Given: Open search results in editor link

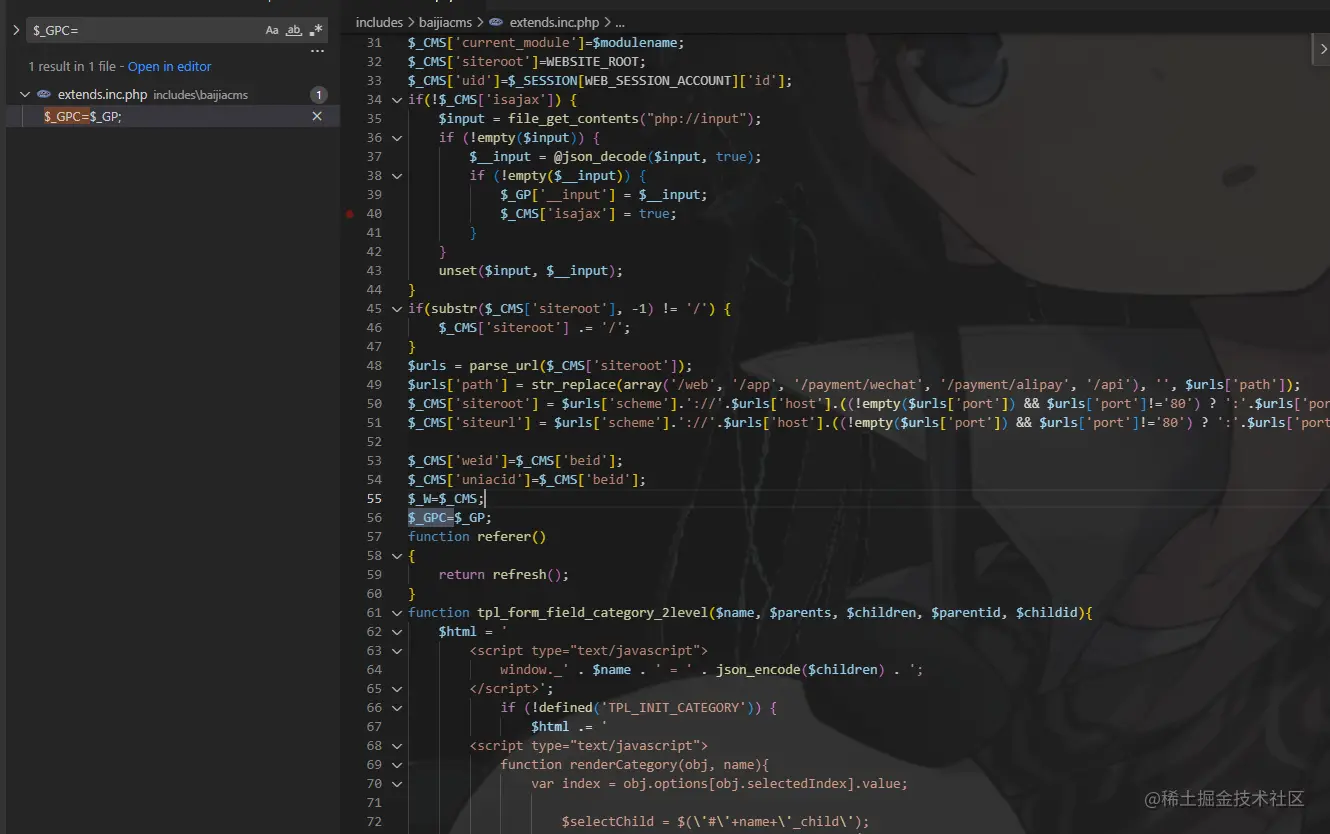Looking at the screenshot, I should pyautogui.click(x=169, y=67).
